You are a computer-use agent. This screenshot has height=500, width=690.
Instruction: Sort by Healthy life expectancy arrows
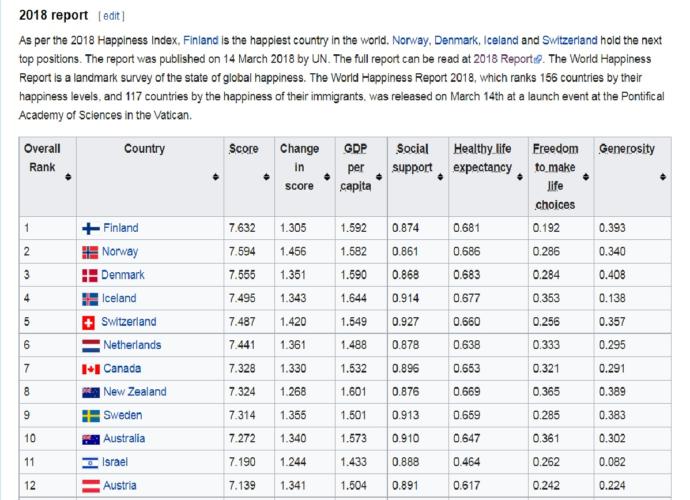[x=520, y=176]
